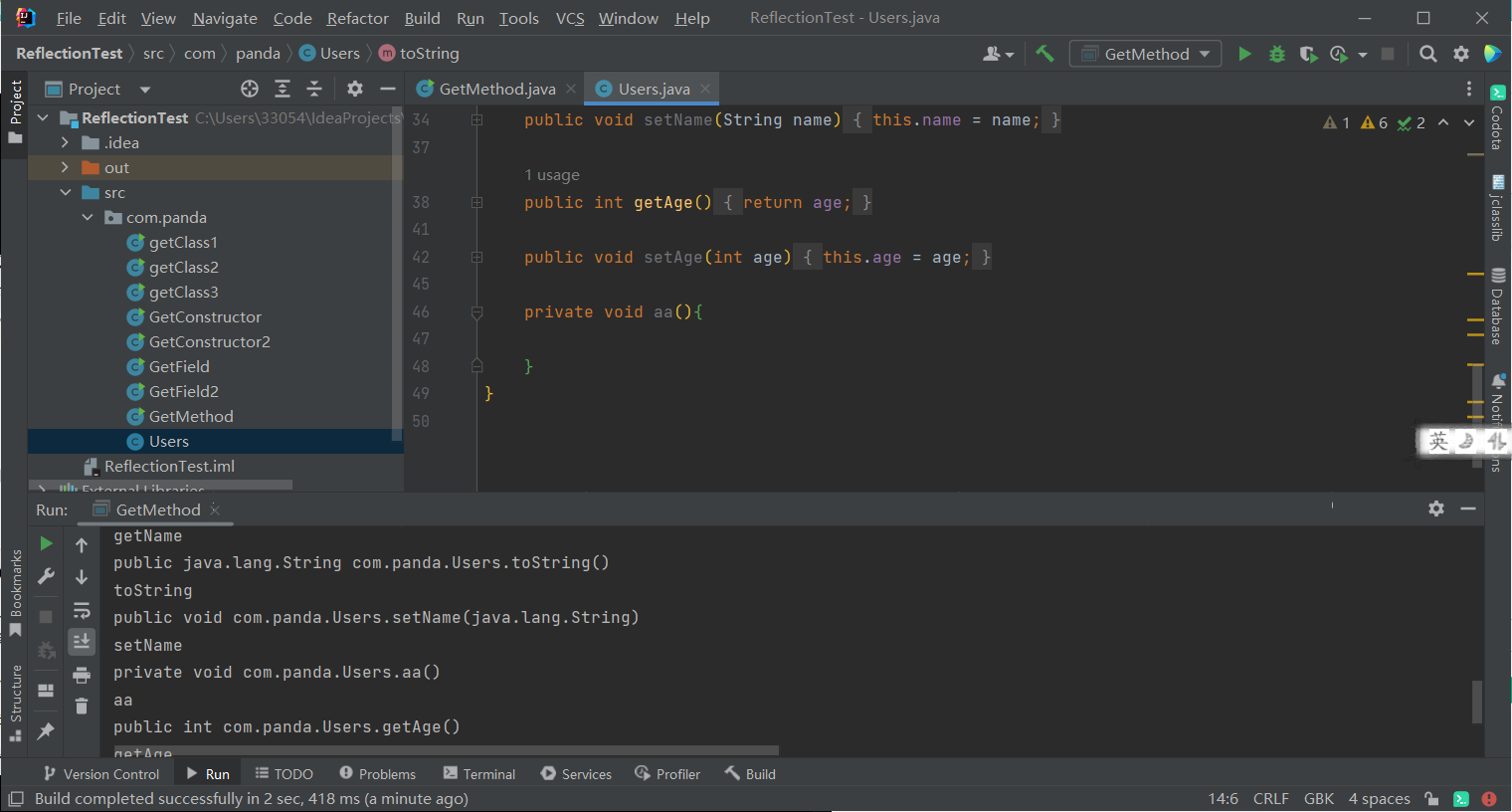Open editor tabs more-options menu

(1469, 89)
